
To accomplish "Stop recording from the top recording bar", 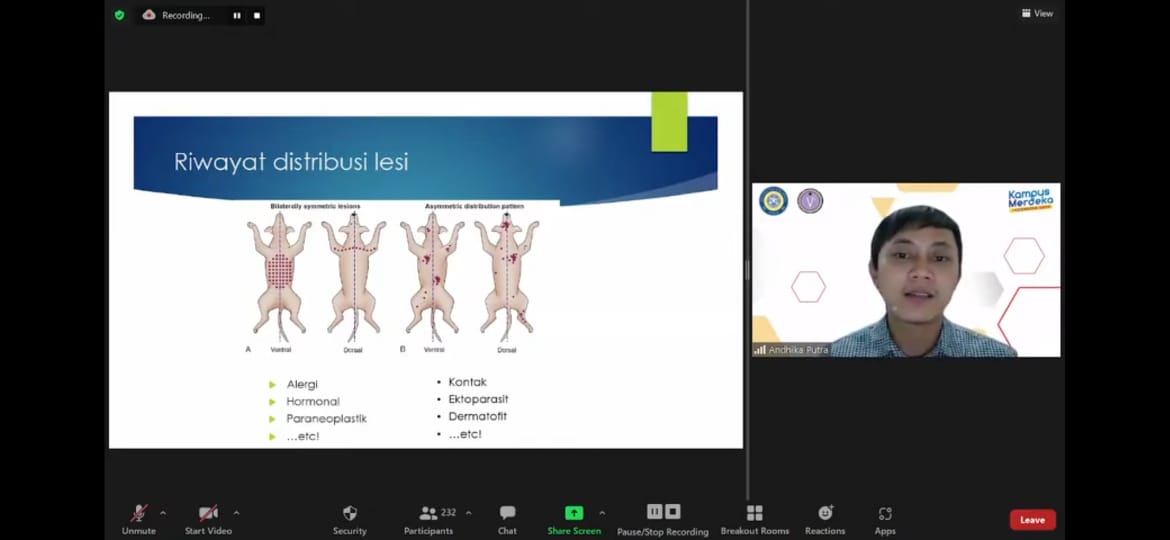I will pyautogui.click(x=257, y=15).
